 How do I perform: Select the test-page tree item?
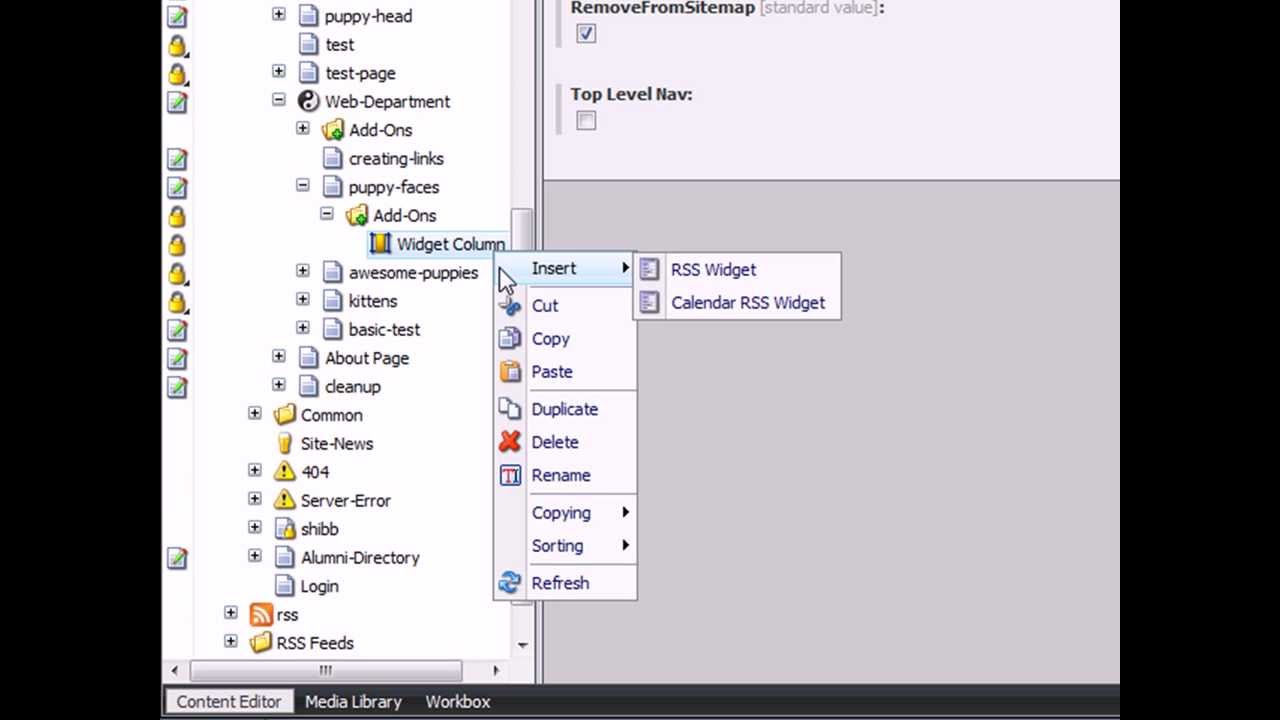(360, 74)
